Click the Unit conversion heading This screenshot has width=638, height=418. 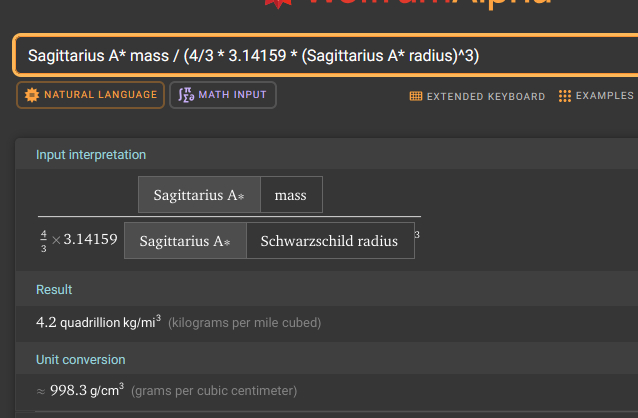coord(81,359)
